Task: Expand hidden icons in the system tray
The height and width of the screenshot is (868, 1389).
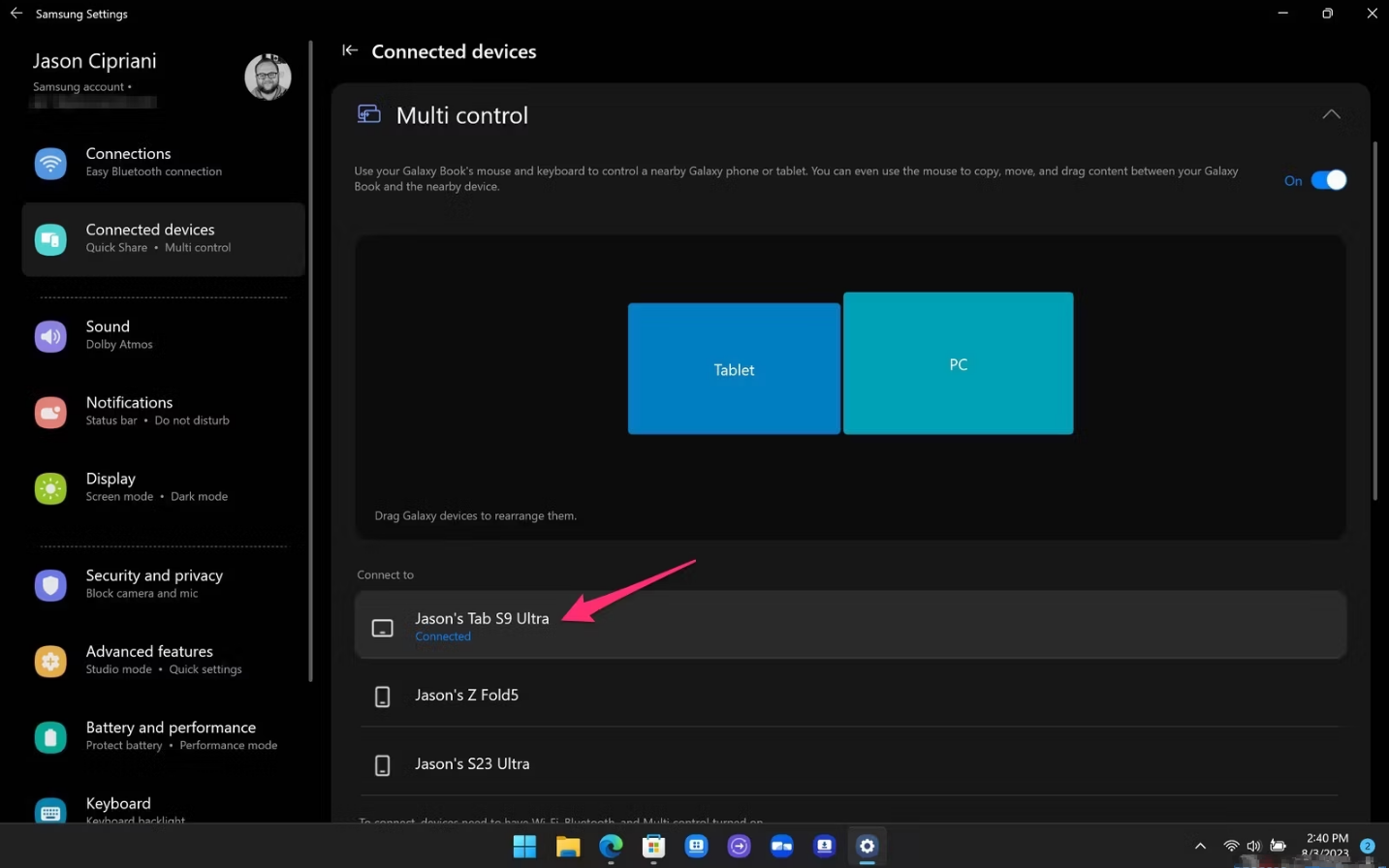Action: [1200, 845]
